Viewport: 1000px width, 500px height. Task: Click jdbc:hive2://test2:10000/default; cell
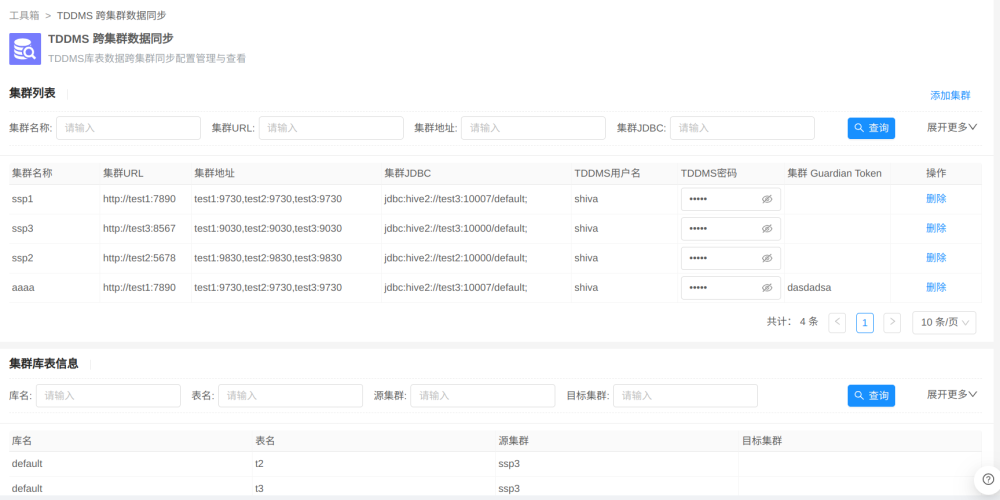[x=455, y=258]
